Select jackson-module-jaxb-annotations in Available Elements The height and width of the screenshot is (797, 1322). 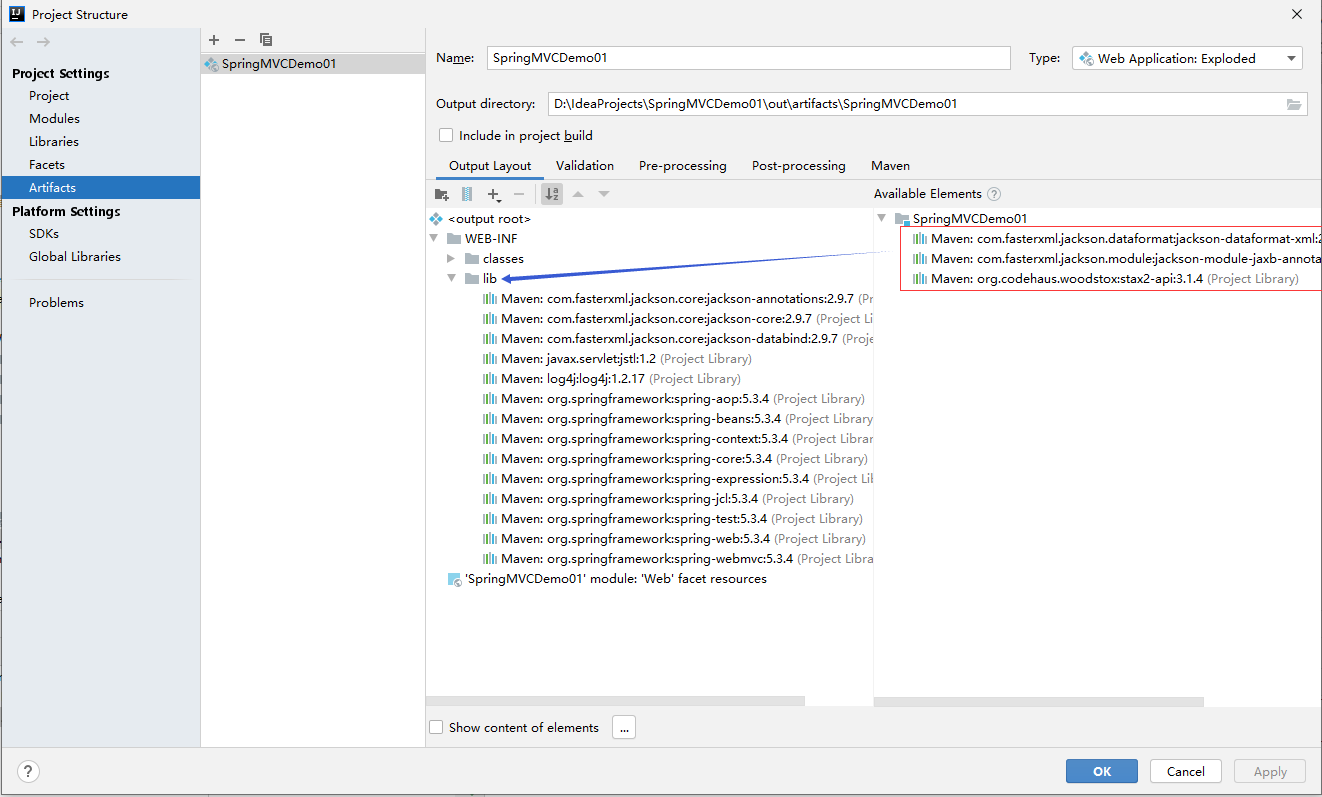pos(1116,258)
